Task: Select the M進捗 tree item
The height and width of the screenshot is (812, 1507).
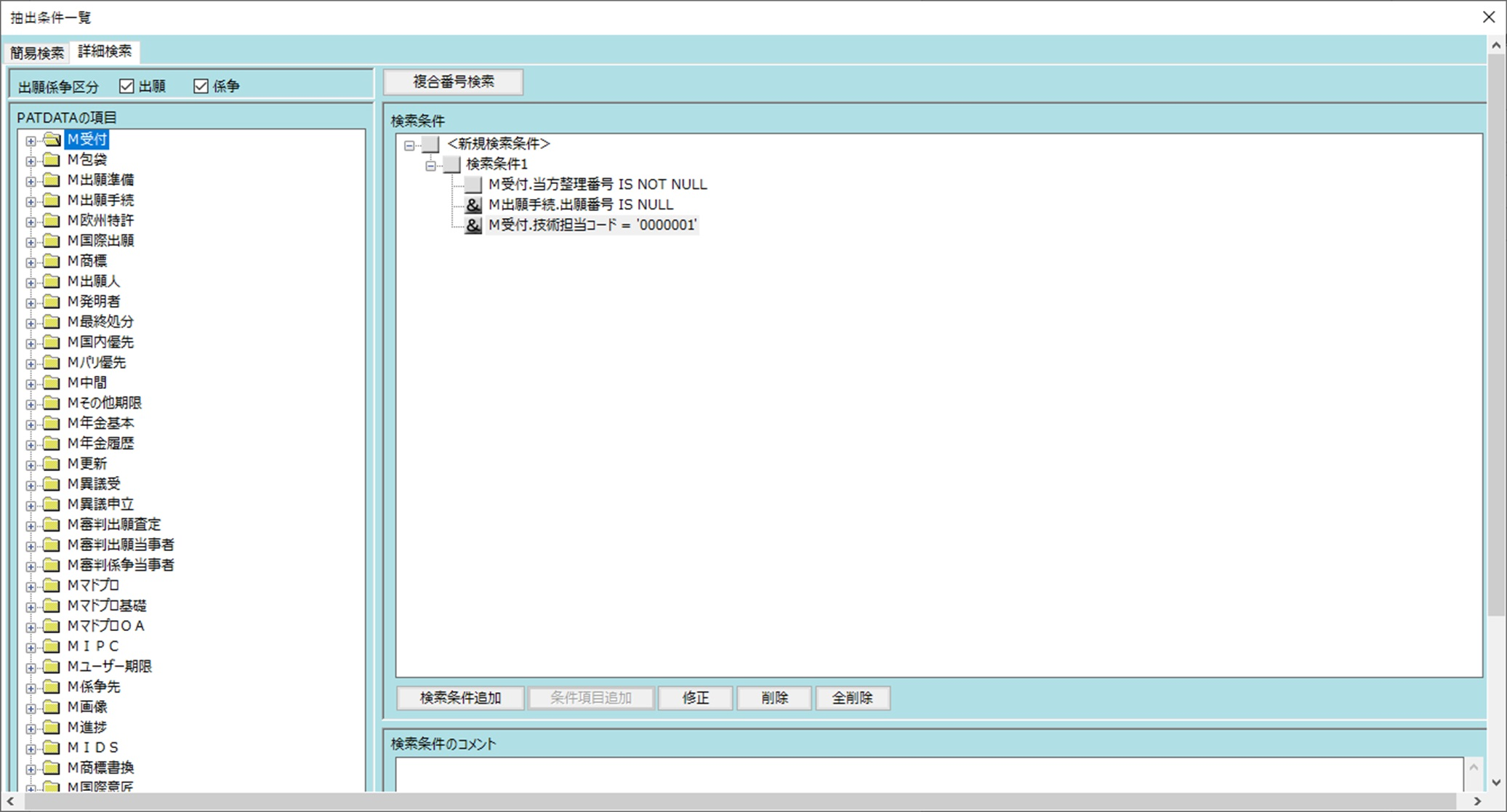Action: point(87,728)
